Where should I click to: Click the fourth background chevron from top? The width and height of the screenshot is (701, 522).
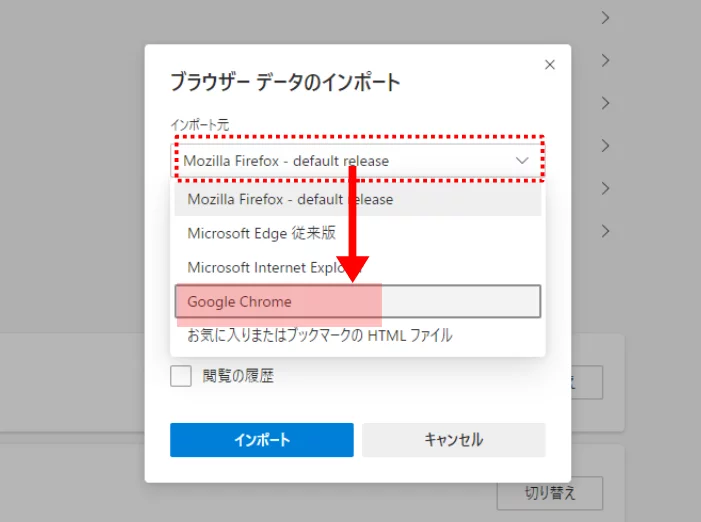pyautogui.click(x=605, y=146)
